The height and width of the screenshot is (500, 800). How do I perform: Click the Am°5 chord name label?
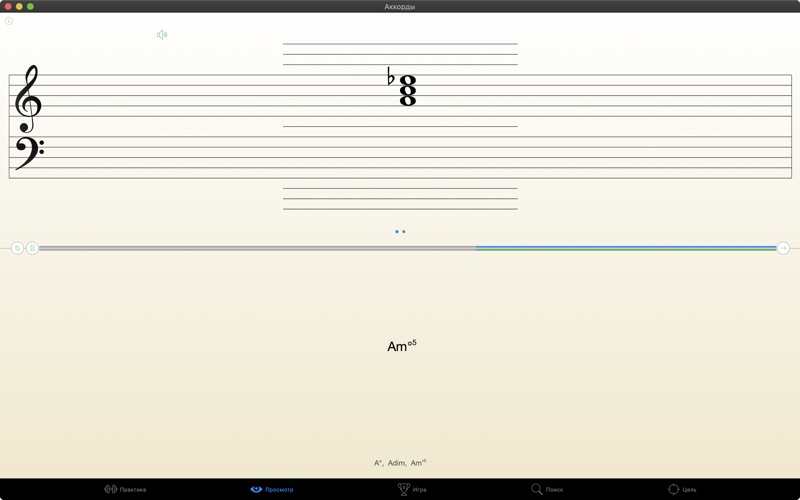click(402, 346)
